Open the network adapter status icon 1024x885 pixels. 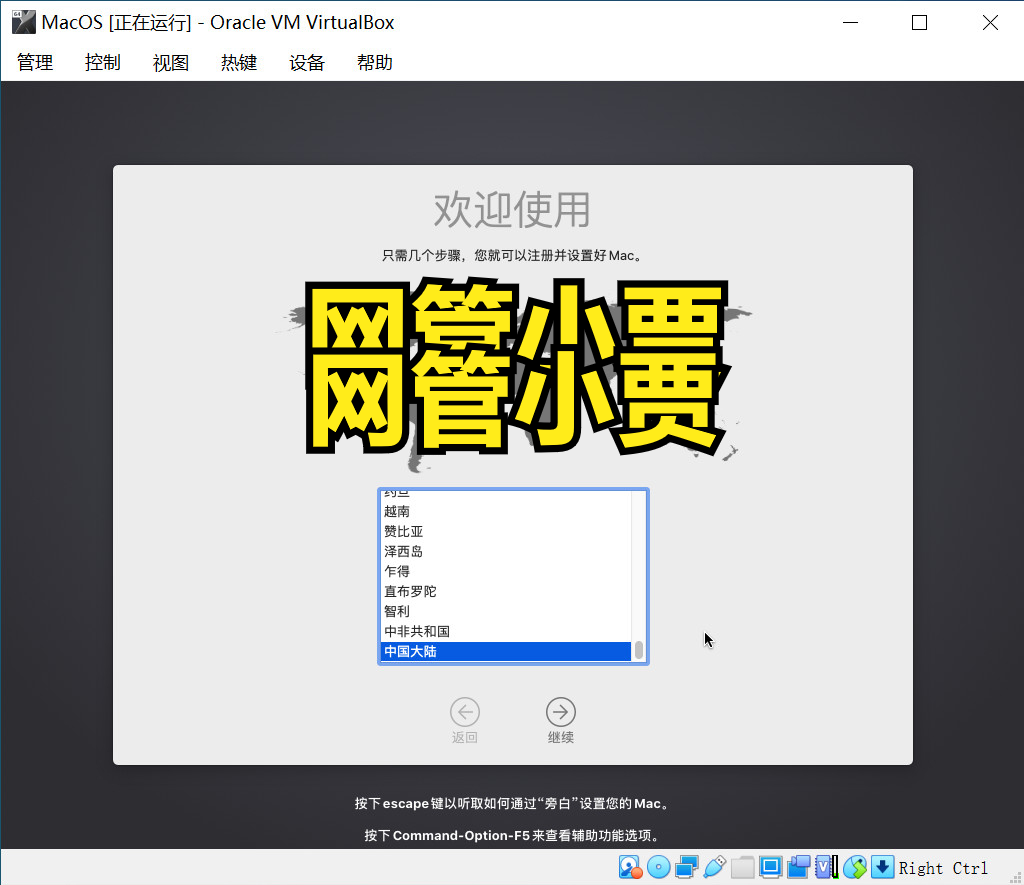tap(686, 867)
